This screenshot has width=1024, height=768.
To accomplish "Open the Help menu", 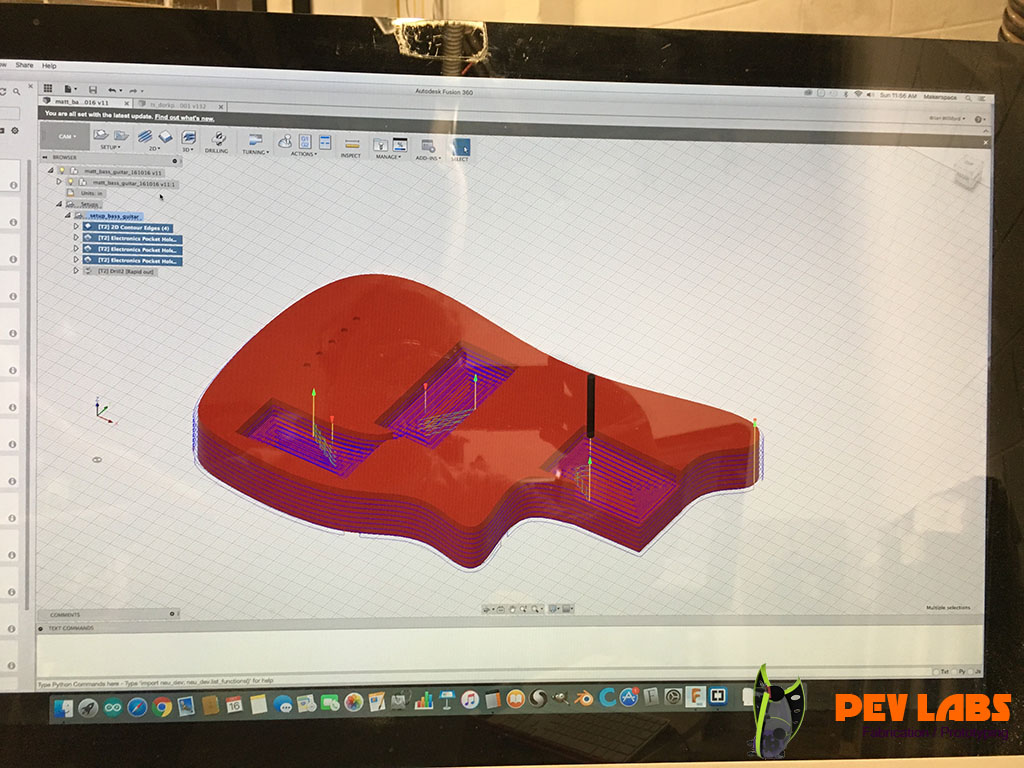I will pyautogui.click(x=50, y=65).
